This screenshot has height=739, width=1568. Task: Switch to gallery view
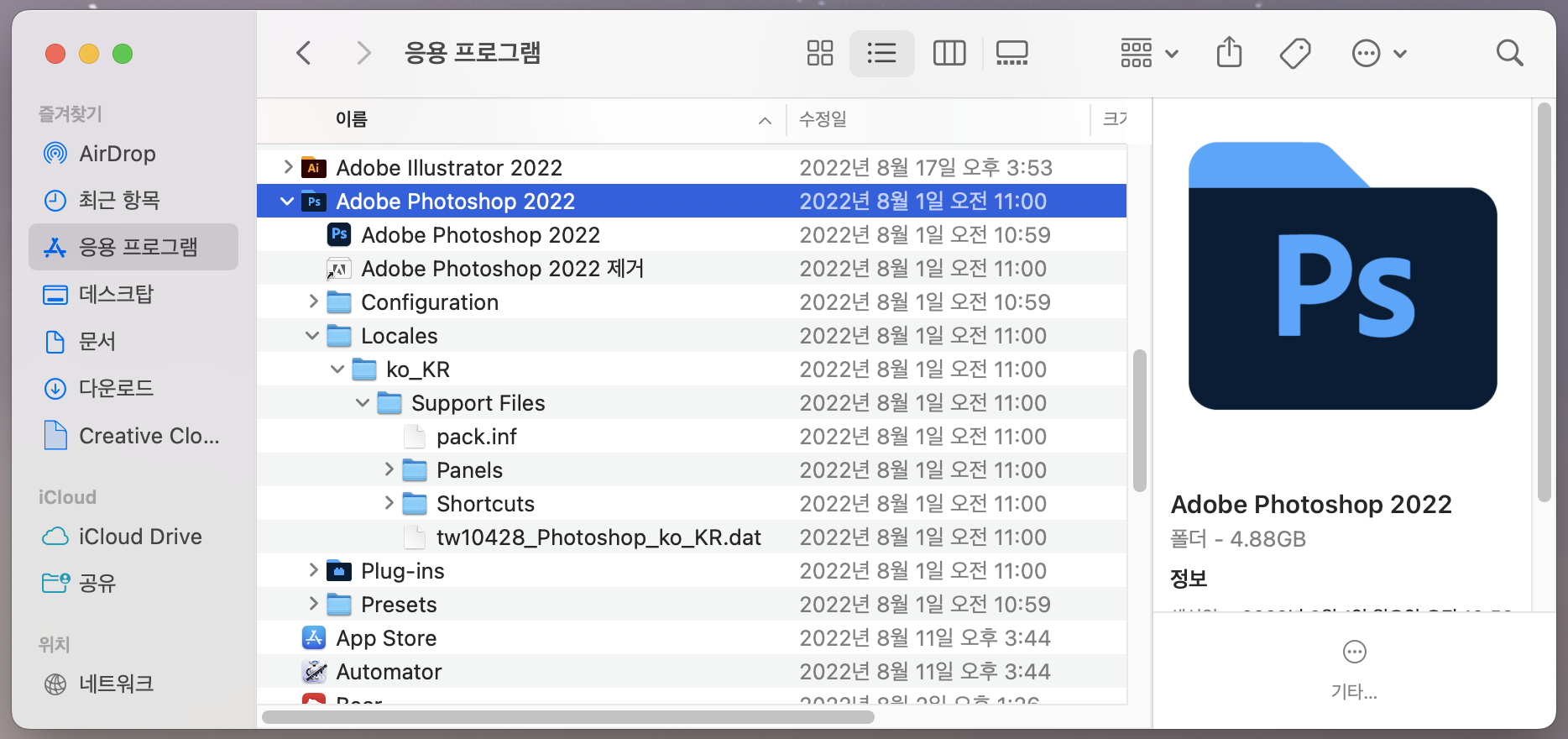[1011, 53]
